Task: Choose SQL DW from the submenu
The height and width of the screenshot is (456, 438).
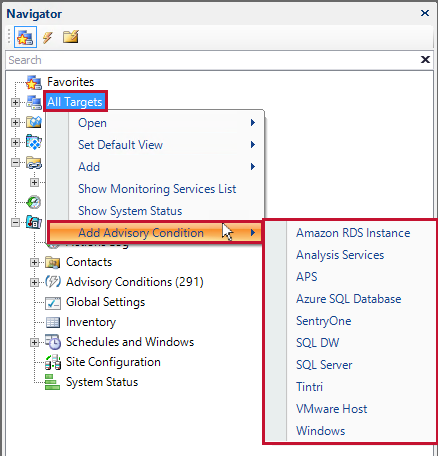Action: (x=318, y=343)
